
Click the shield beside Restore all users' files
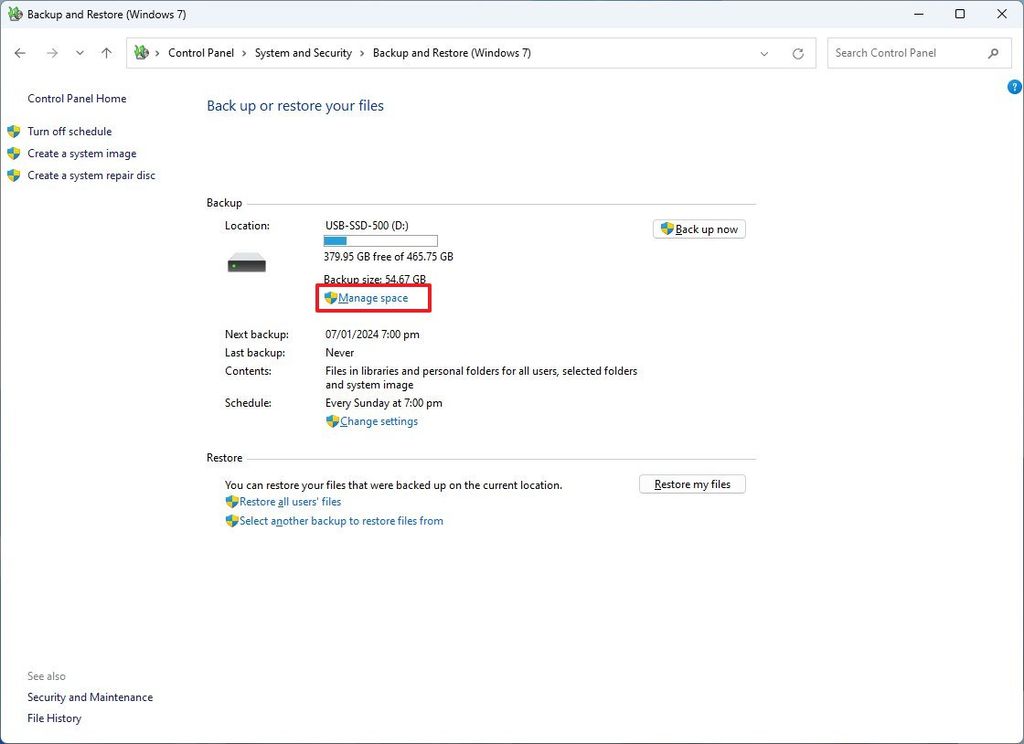pyautogui.click(x=232, y=501)
